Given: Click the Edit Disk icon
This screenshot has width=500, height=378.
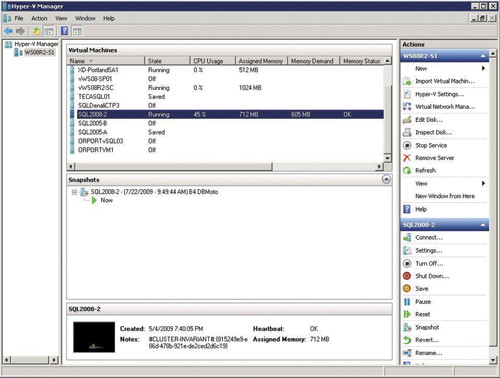Looking at the screenshot, I should tap(407, 120).
